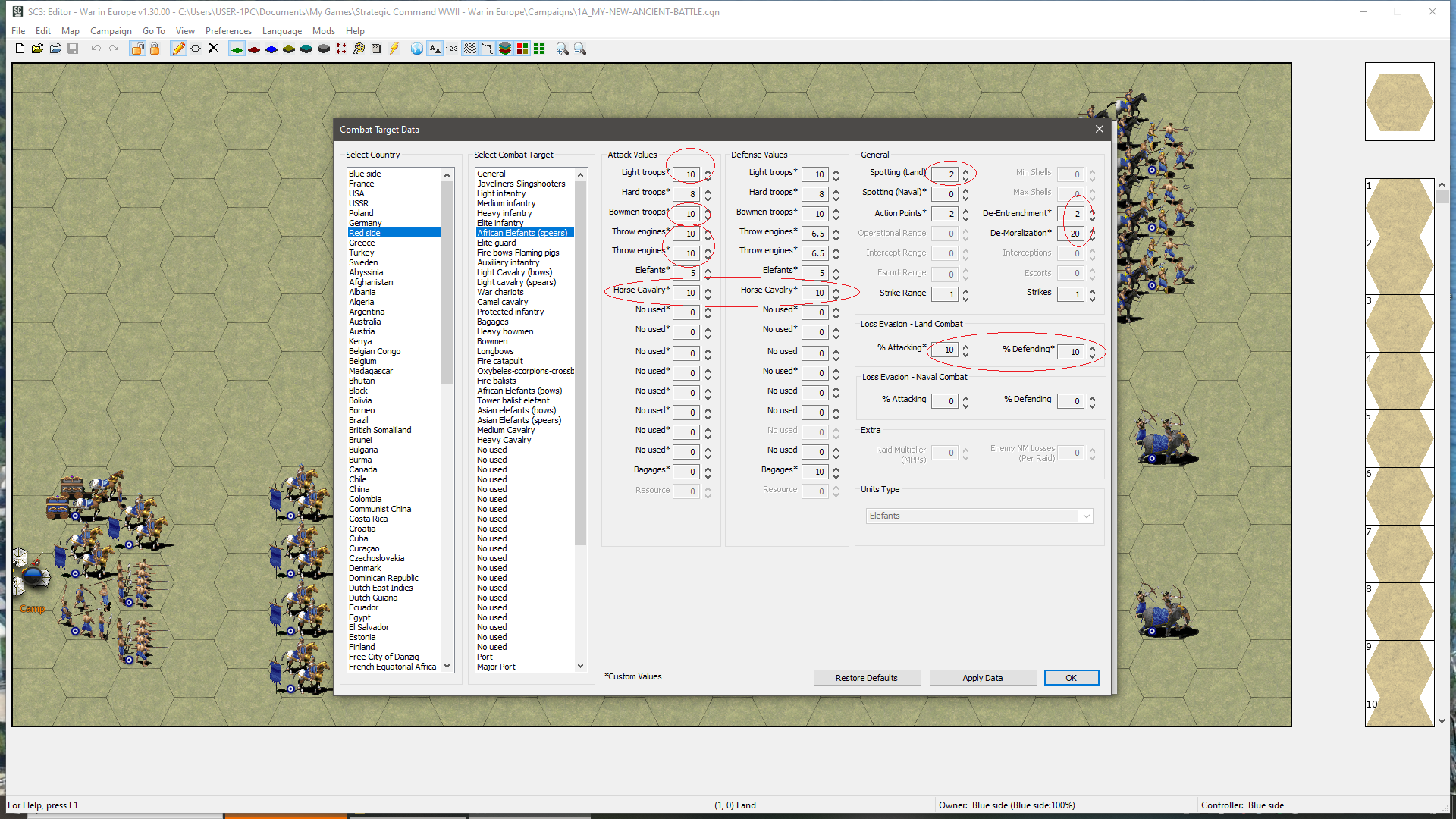This screenshot has height=819, width=1456.
Task: Select War chariots in combat target list
Action: coord(500,292)
